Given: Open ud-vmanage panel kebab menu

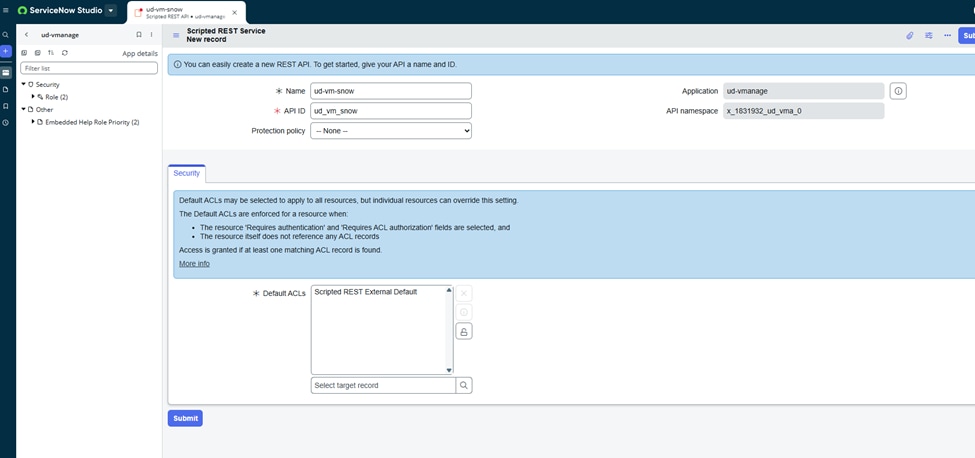Looking at the screenshot, I should (151, 35).
